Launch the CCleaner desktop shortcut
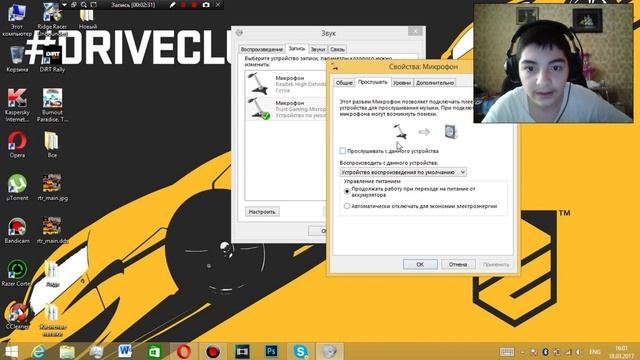The height and width of the screenshot is (360, 640). coord(17,316)
